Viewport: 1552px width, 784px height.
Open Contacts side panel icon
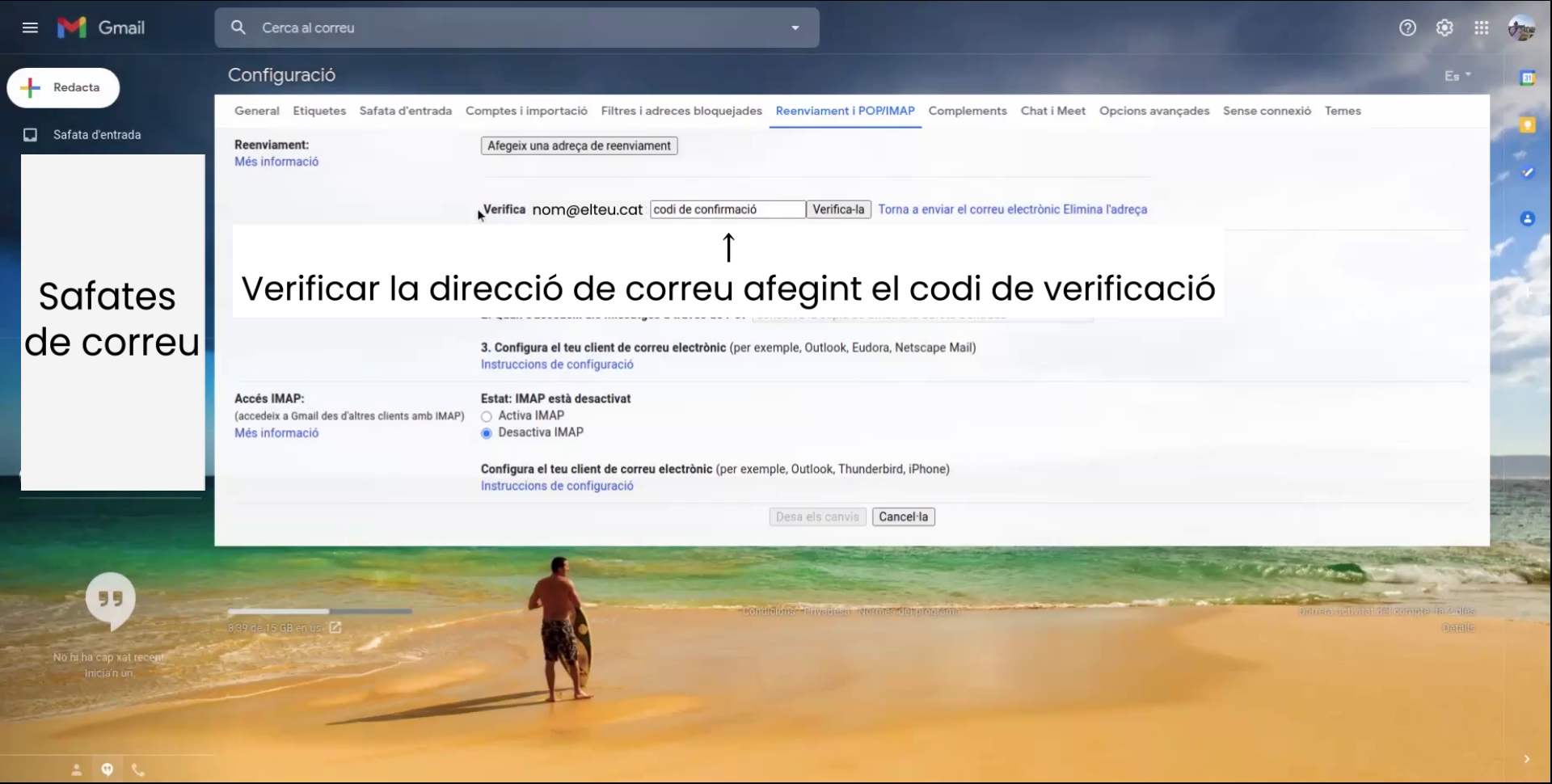[1527, 219]
